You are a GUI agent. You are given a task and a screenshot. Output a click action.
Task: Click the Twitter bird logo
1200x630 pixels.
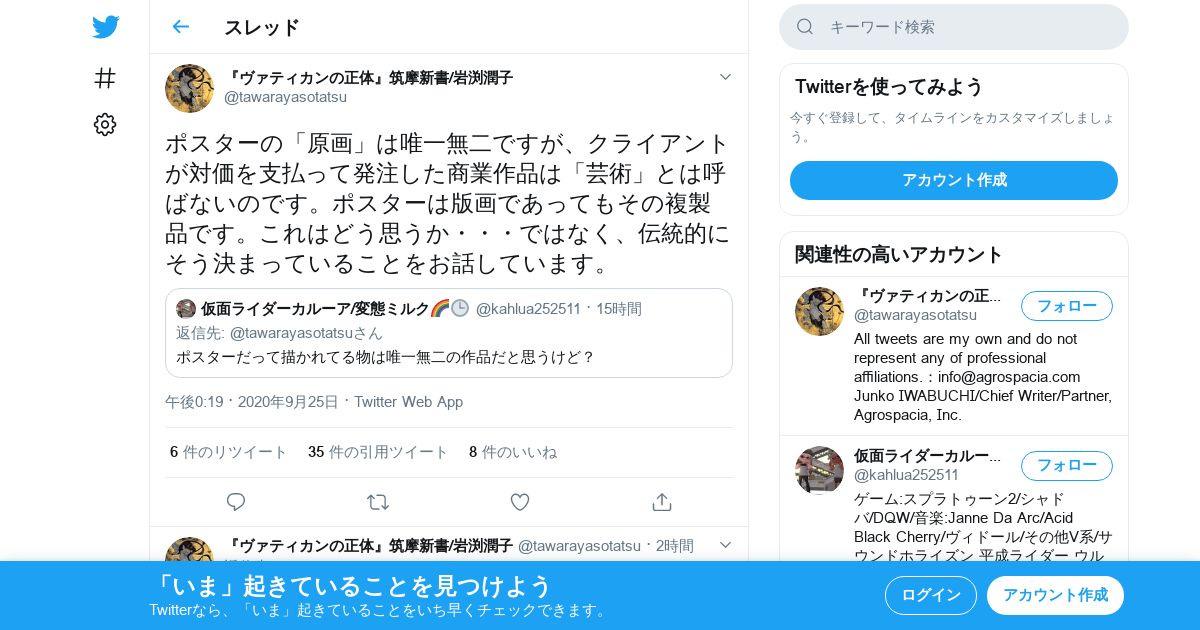pyautogui.click(x=105, y=27)
